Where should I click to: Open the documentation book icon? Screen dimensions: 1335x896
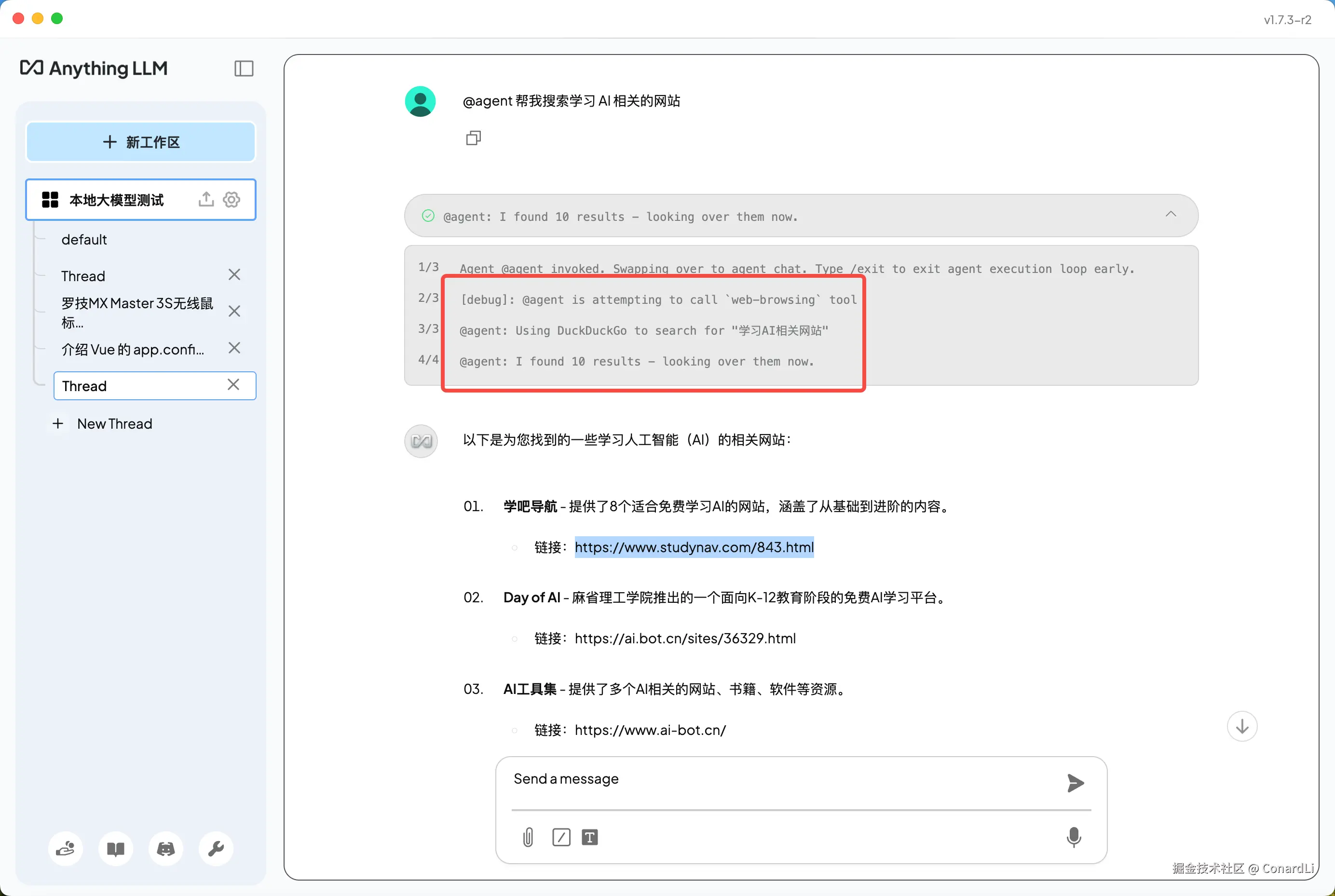(116, 849)
